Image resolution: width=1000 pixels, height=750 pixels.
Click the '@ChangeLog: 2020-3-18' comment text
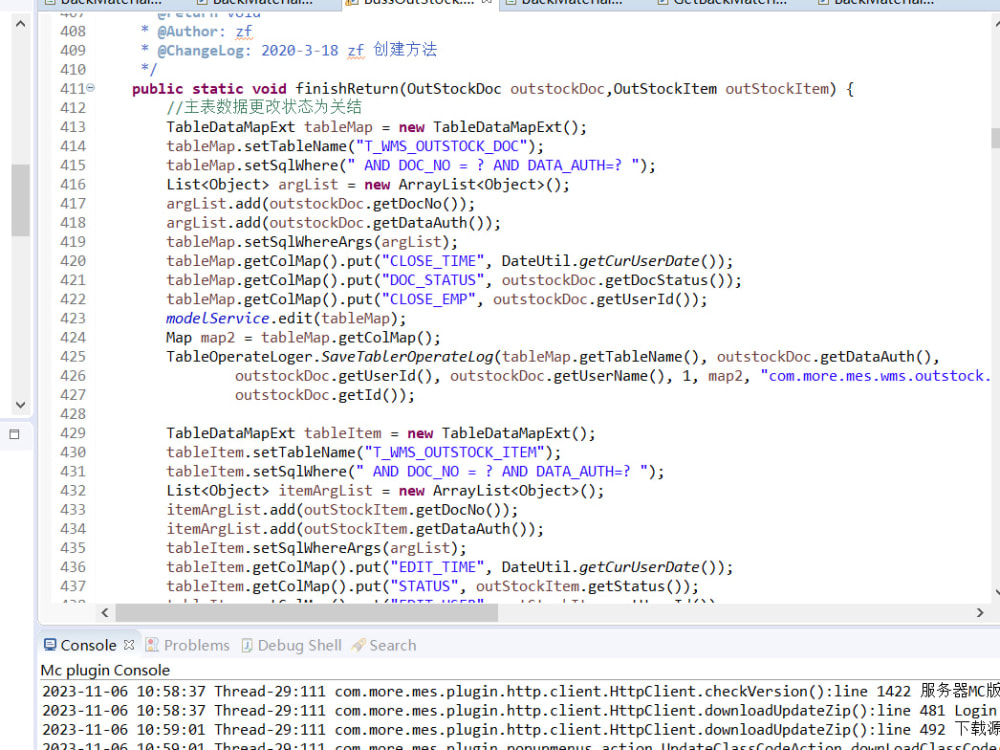248,50
